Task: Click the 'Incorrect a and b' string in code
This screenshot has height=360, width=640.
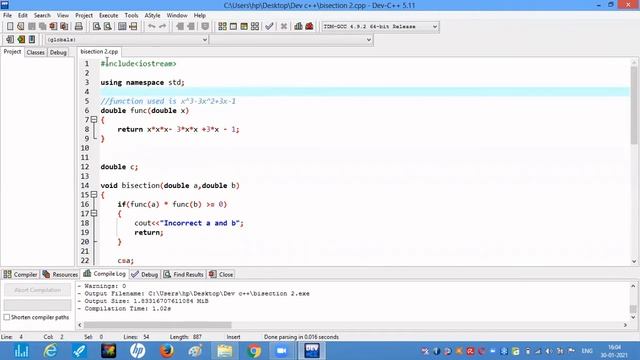Action: (x=200, y=223)
